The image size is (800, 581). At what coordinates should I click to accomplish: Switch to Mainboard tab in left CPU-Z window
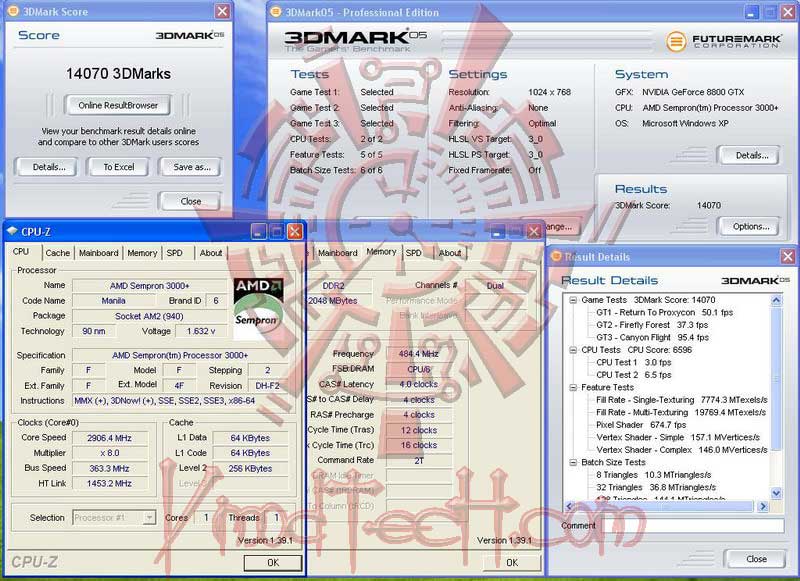tap(98, 253)
